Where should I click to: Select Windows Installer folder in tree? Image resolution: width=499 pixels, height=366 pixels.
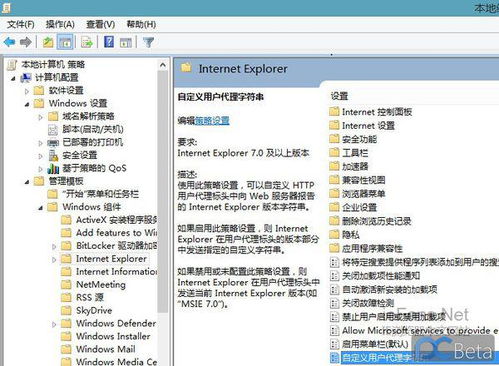pos(106,336)
